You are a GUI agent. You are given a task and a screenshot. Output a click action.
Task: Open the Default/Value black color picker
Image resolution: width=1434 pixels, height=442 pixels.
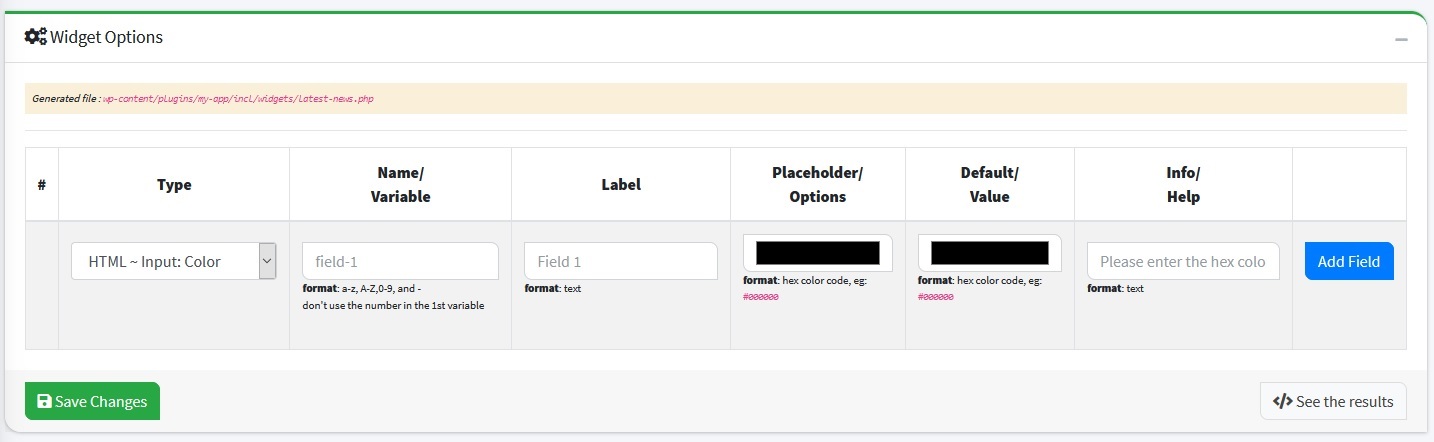[989, 253]
